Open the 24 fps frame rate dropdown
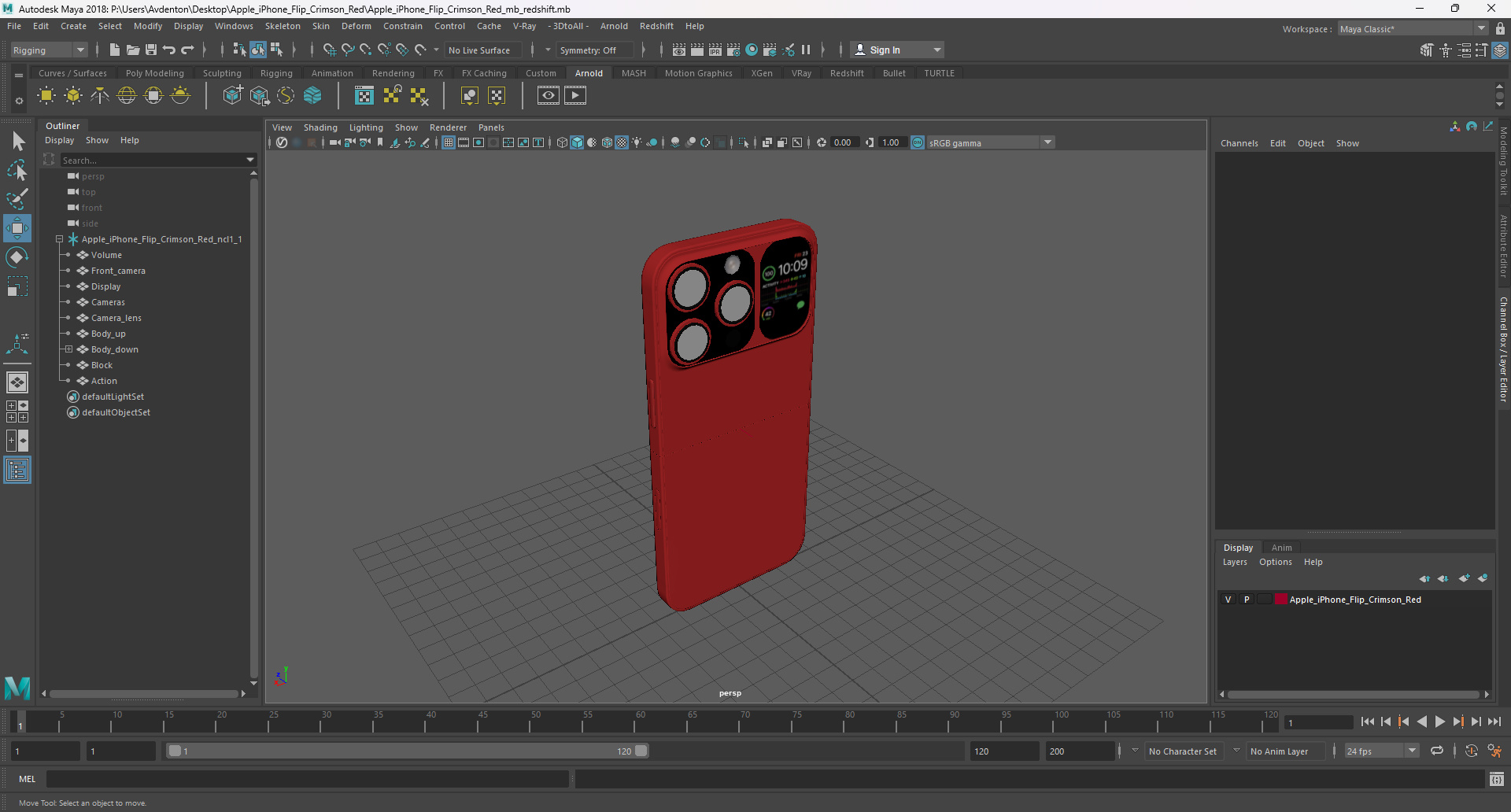The image size is (1511, 812). (1413, 751)
